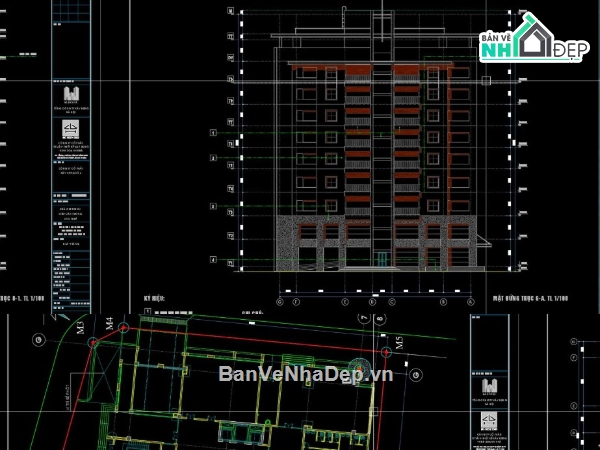Select the rooftop vent pipe on elevation

[x=344, y=18]
